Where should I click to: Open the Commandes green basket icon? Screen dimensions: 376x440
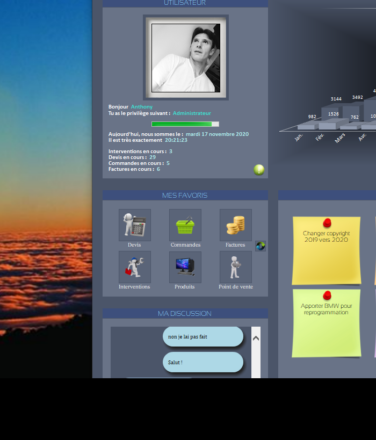tap(185, 225)
